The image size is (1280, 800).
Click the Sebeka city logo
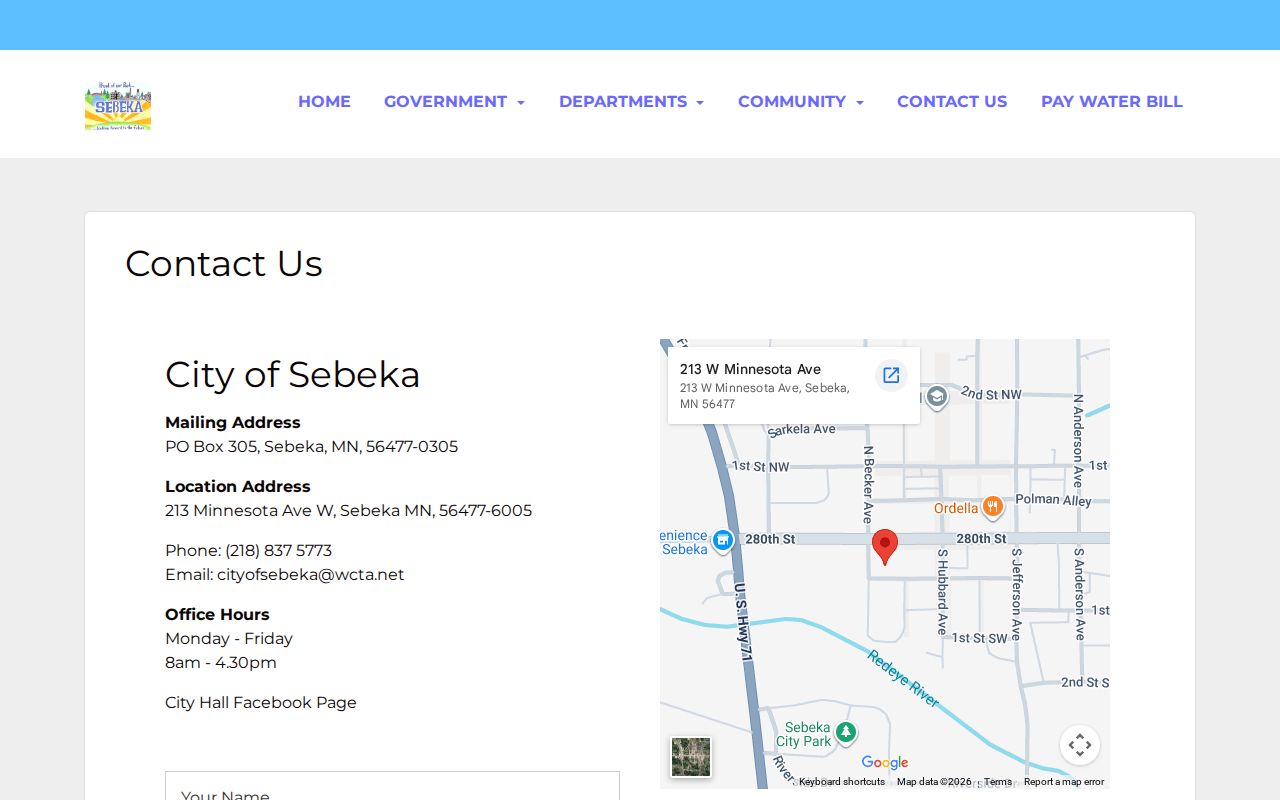point(118,106)
